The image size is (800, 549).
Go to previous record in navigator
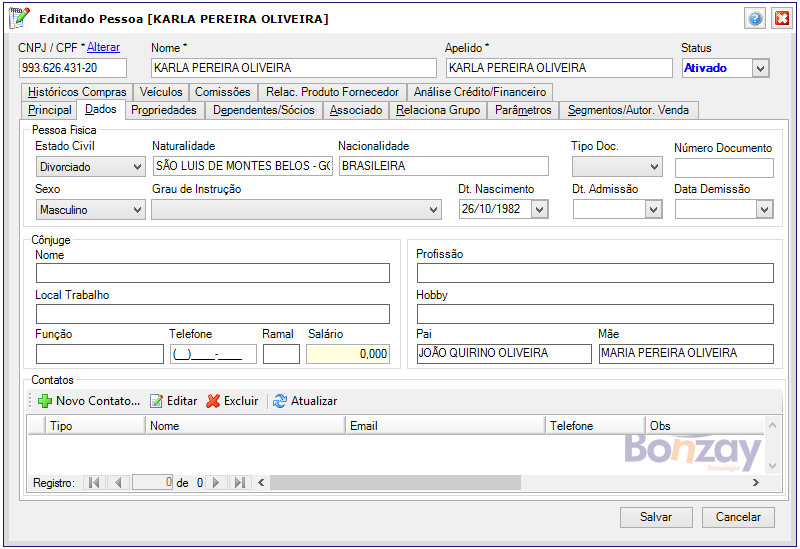tap(118, 483)
